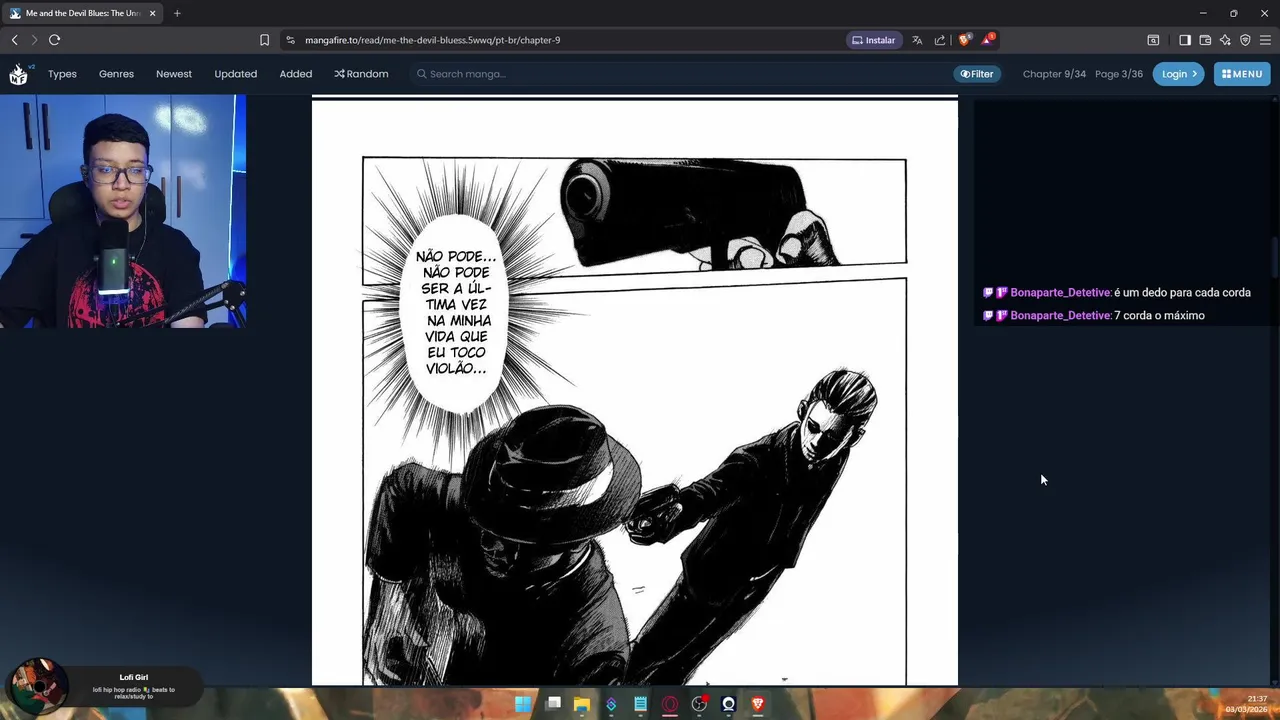
Task: Click the streamer webcam overlay
Action: [x=123, y=211]
